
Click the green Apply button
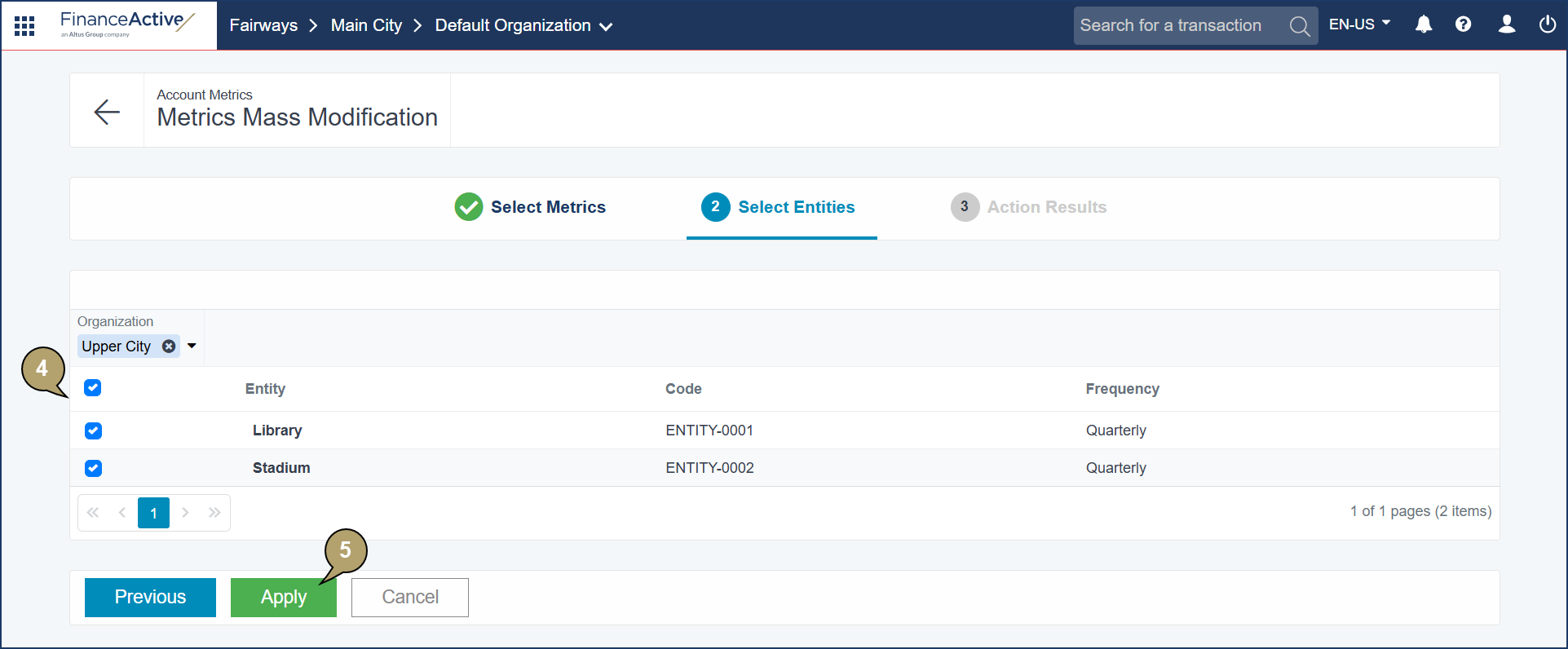tap(284, 598)
